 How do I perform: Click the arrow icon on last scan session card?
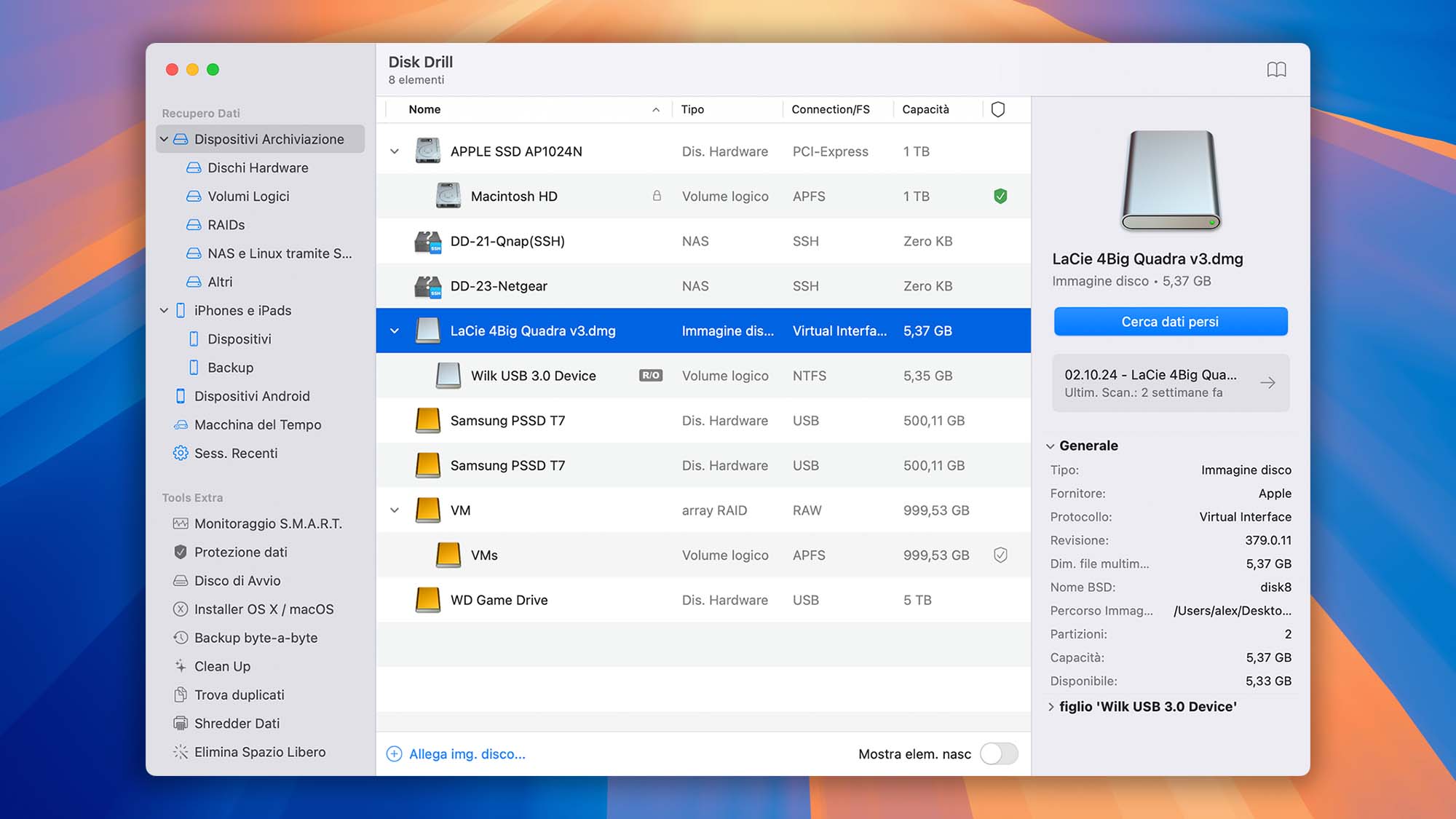1267,383
